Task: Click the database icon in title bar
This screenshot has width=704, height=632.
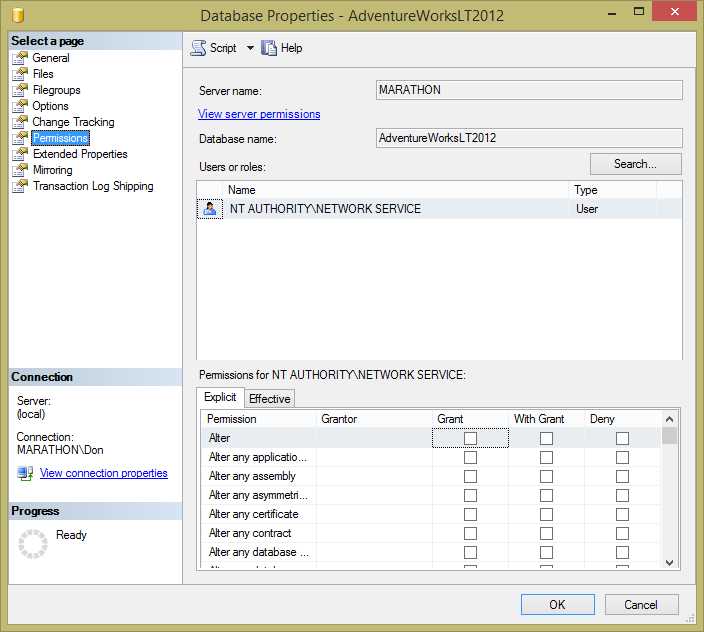Action: click(18, 15)
